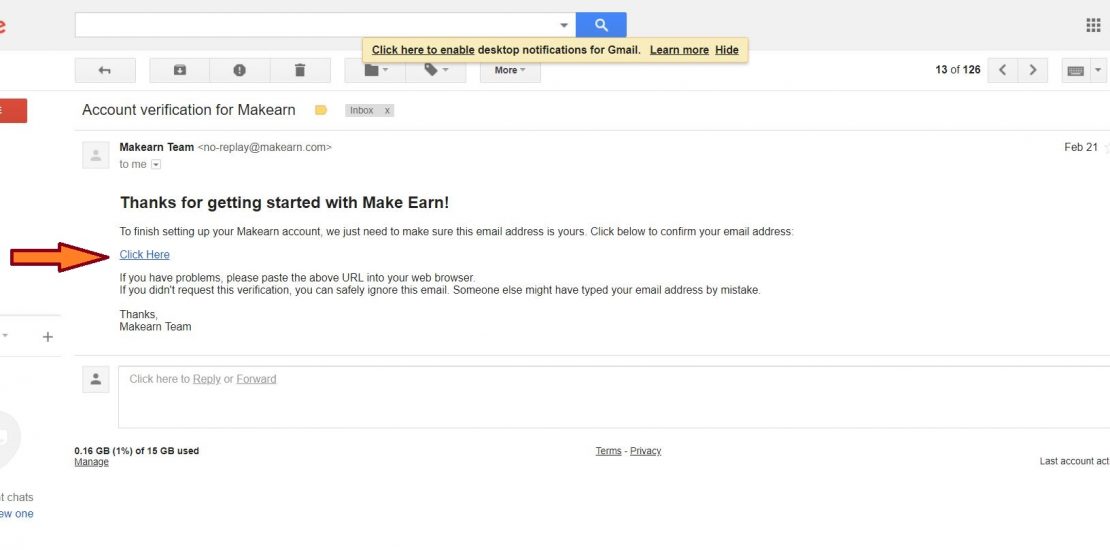Image resolution: width=1110 pixels, height=550 pixels.
Task: Open the Labels dropdown
Action: pyautogui.click(x=436, y=70)
